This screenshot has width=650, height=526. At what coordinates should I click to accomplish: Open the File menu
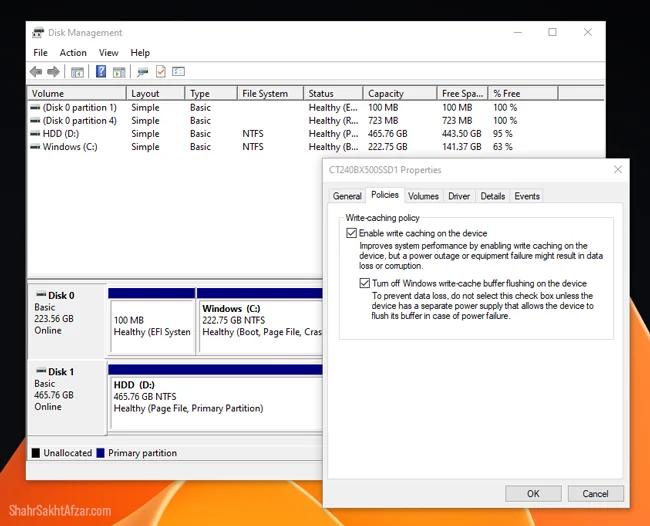[40, 53]
